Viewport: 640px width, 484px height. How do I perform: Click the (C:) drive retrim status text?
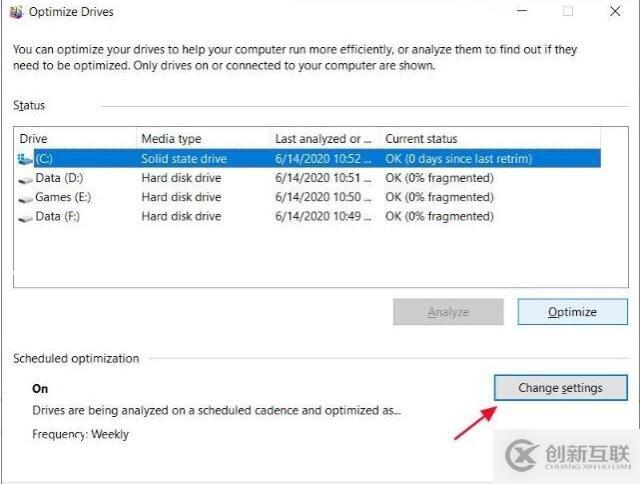(458, 158)
